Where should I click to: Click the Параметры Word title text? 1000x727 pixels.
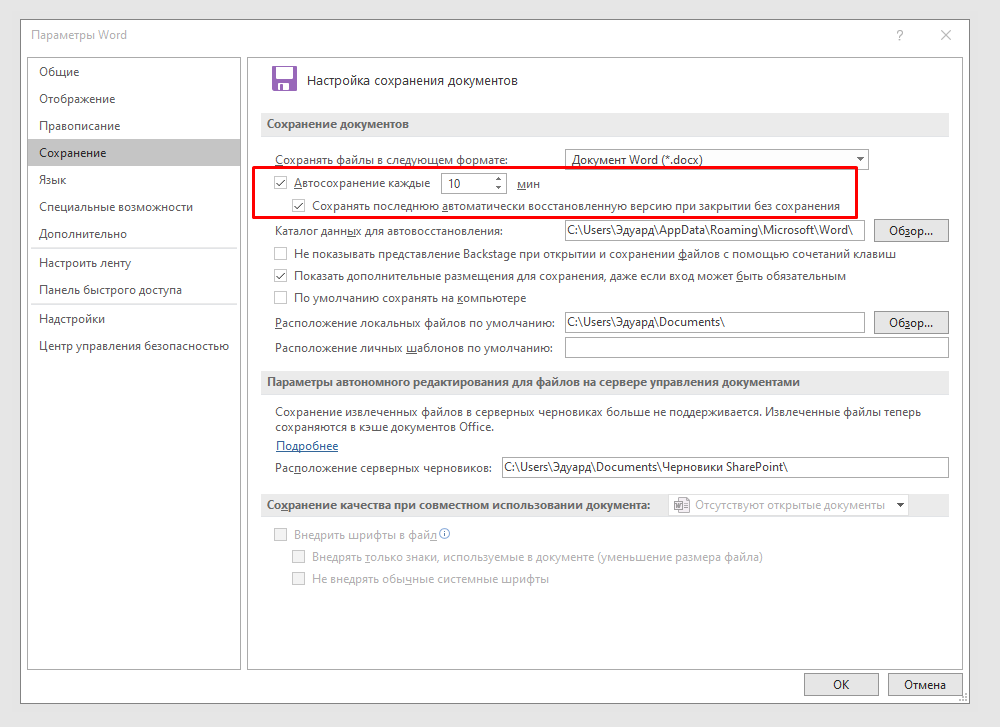coord(79,35)
